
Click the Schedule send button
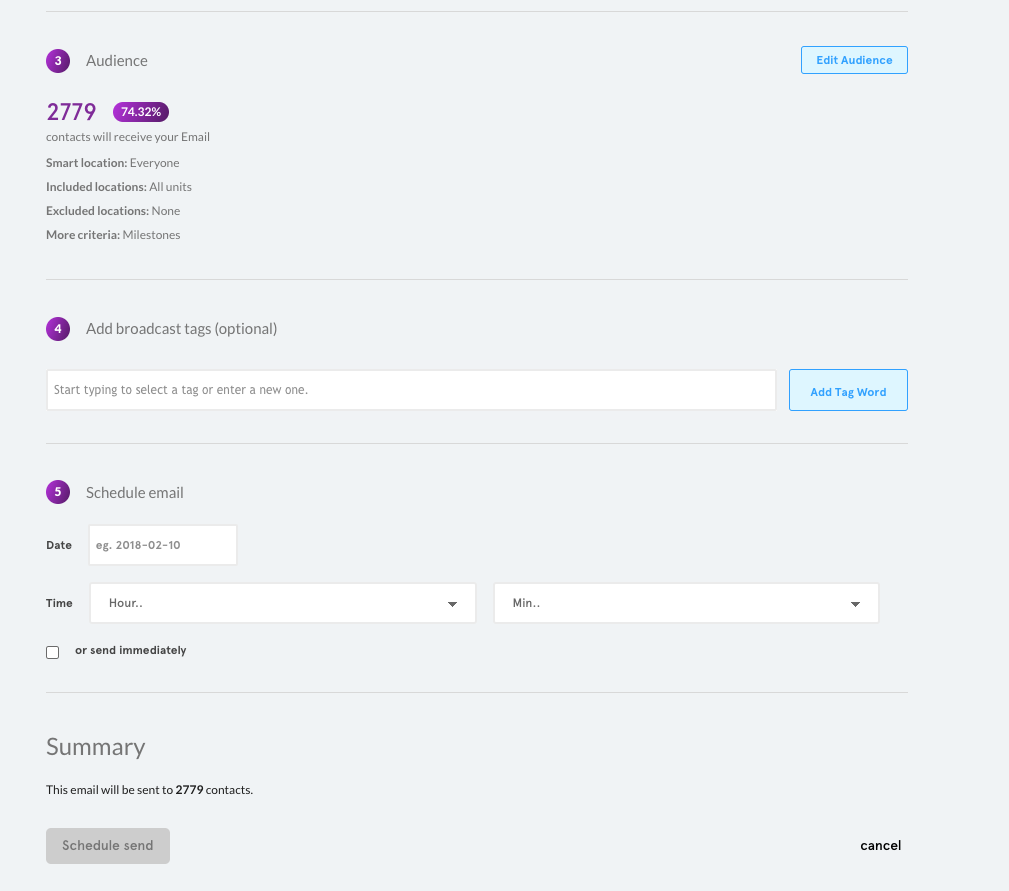pyautogui.click(x=108, y=846)
